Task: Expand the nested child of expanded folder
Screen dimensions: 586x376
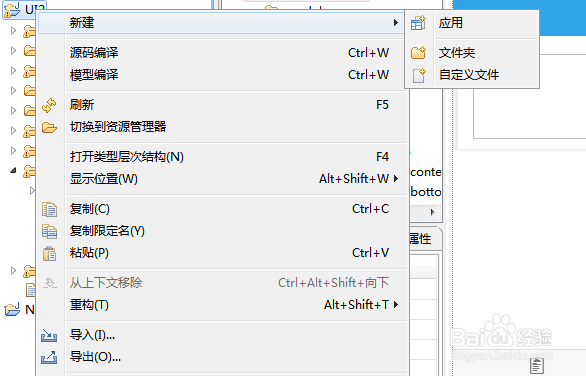Action: click(x=32, y=191)
